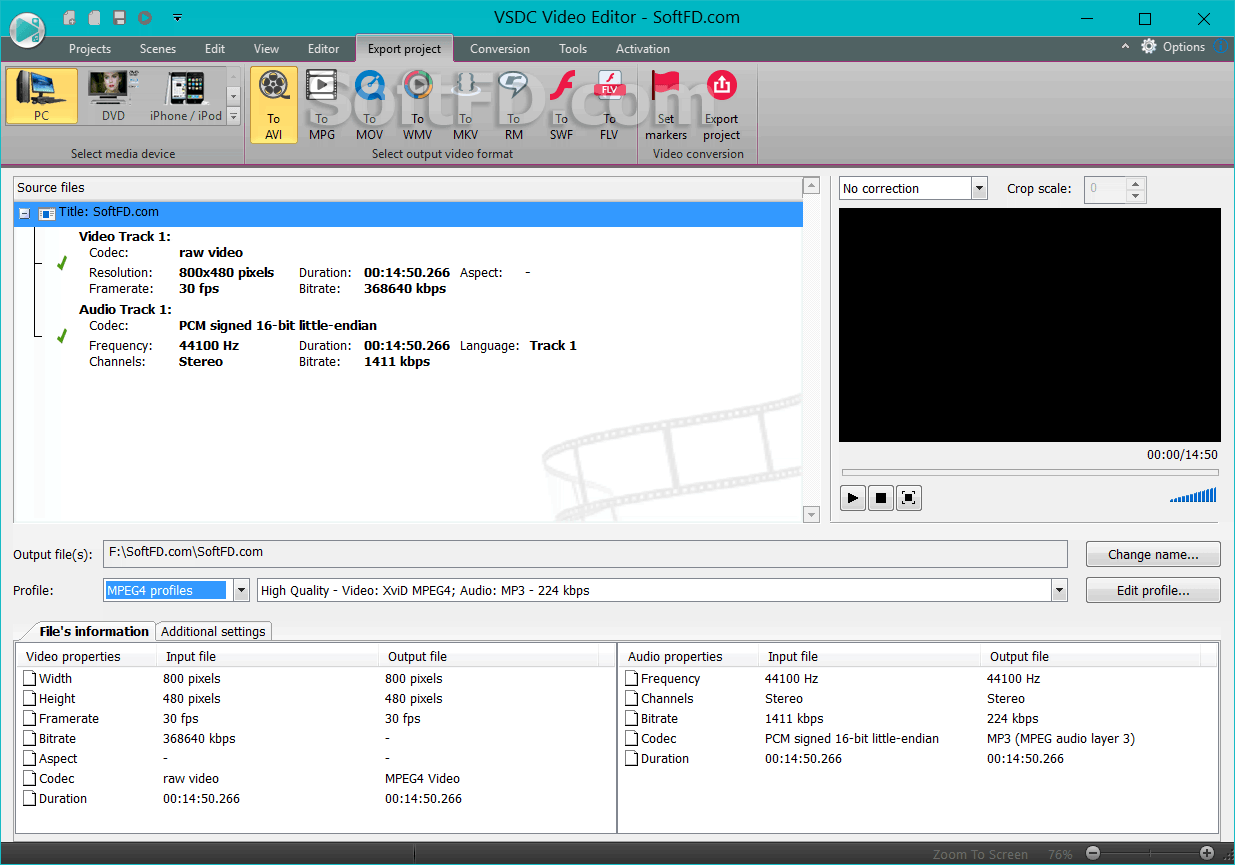Open the Conversion ribbon tab
The width and height of the screenshot is (1235, 865).
click(500, 48)
